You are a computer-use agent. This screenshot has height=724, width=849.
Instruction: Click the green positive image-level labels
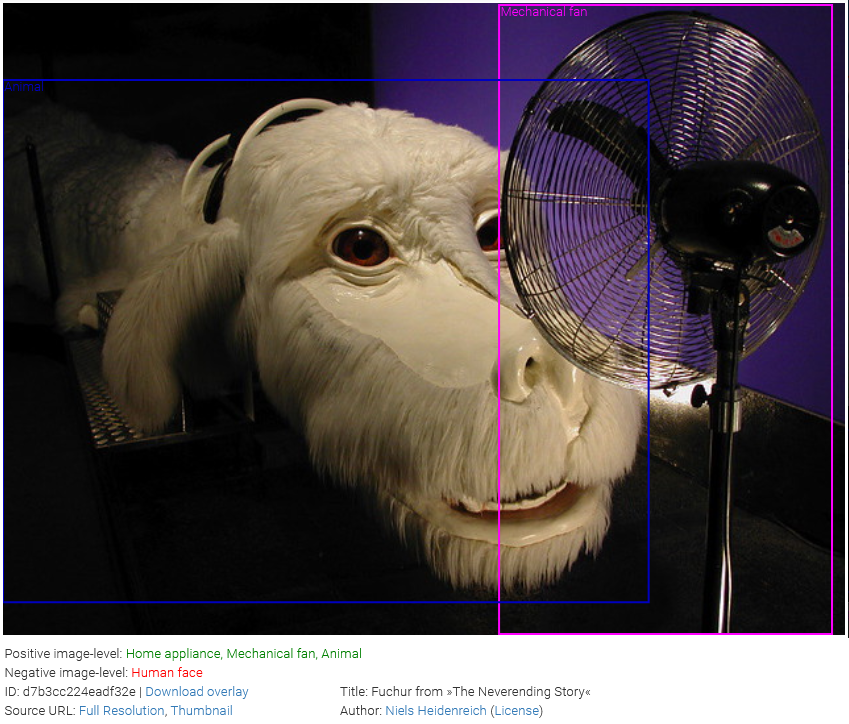click(x=244, y=654)
